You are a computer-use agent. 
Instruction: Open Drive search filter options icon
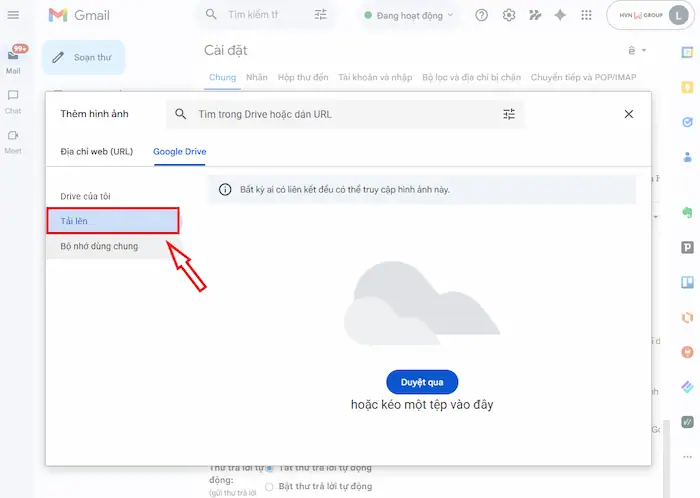click(x=509, y=114)
